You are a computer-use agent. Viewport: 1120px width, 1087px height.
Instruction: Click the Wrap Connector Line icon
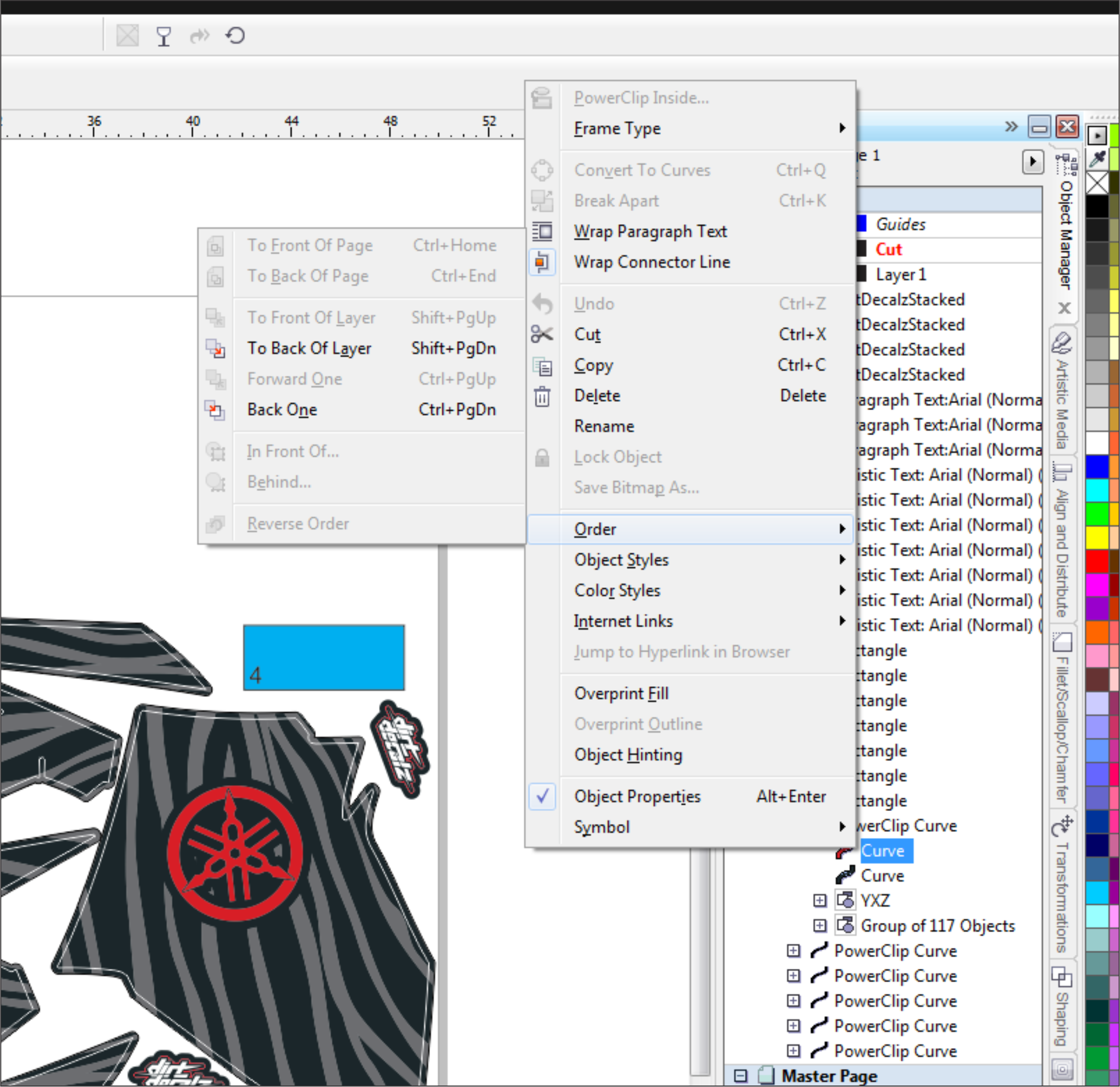[542, 263]
